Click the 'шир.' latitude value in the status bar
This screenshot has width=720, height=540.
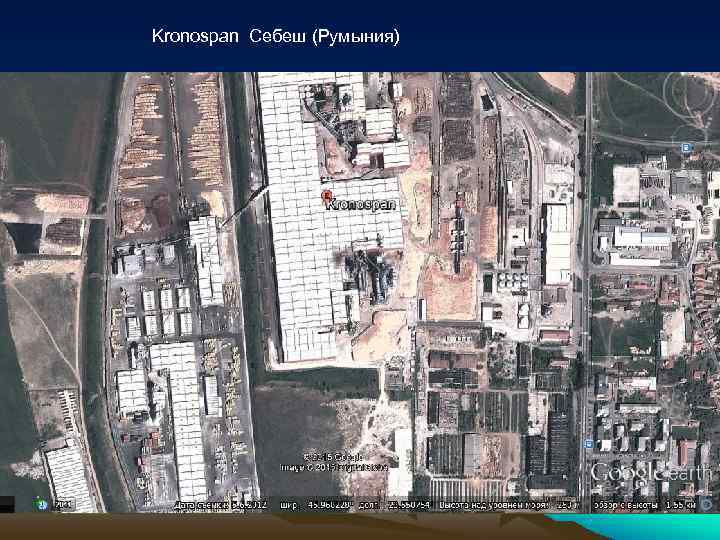(316, 505)
